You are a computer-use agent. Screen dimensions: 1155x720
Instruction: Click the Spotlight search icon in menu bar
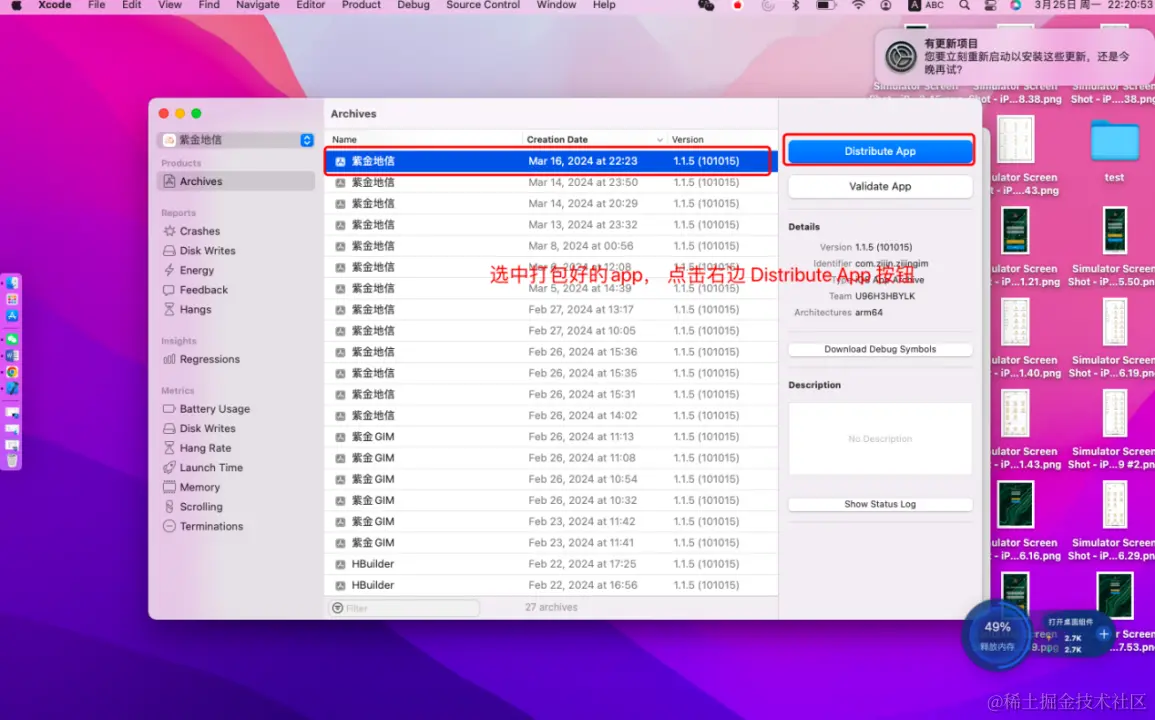[964, 5]
